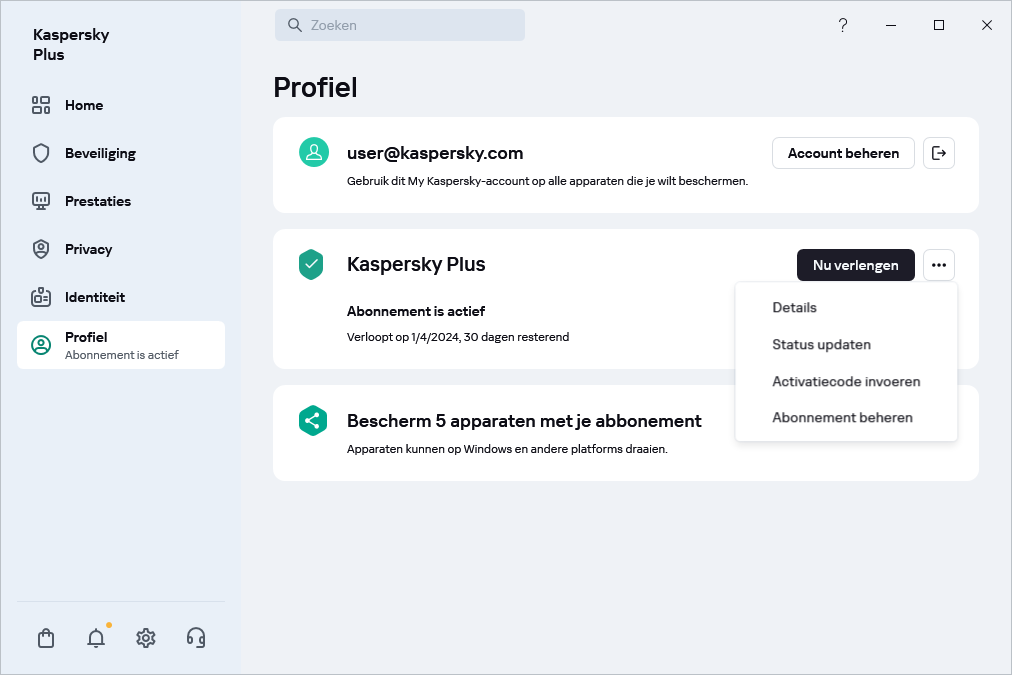Click the question mark help icon
Image resolution: width=1012 pixels, height=675 pixels.
coord(843,25)
